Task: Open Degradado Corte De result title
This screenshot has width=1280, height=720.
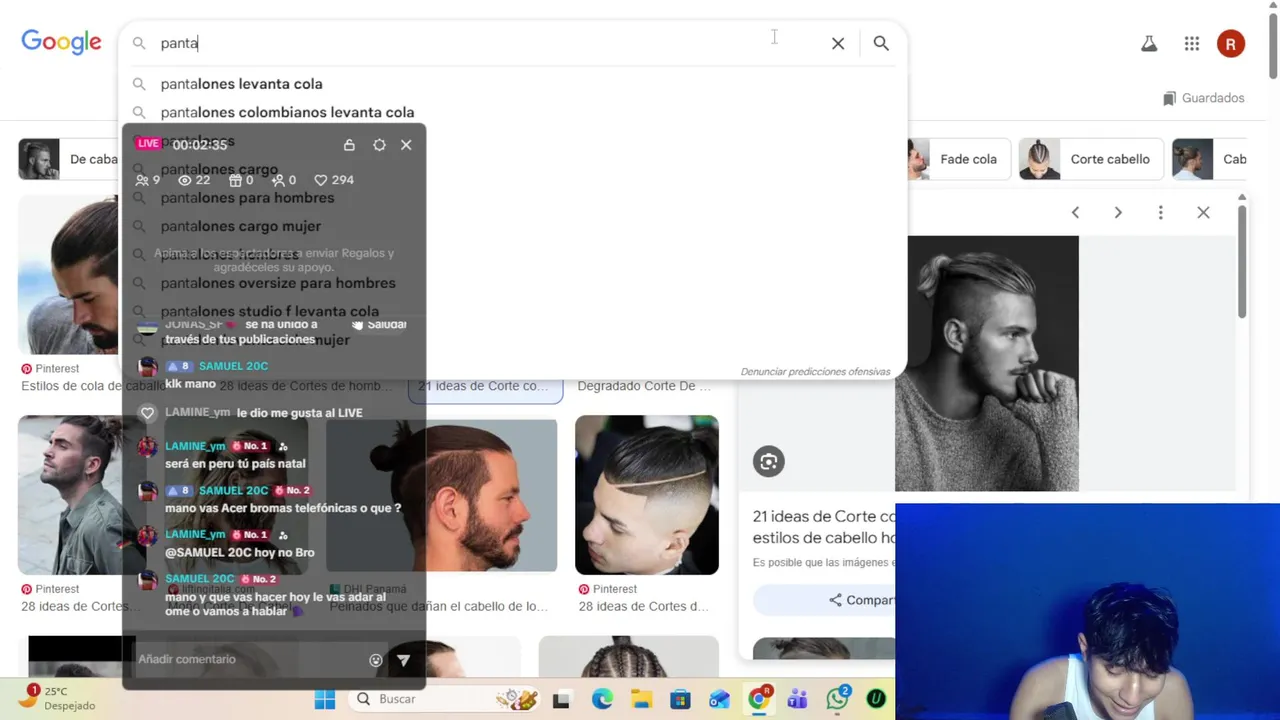Action: click(x=644, y=386)
